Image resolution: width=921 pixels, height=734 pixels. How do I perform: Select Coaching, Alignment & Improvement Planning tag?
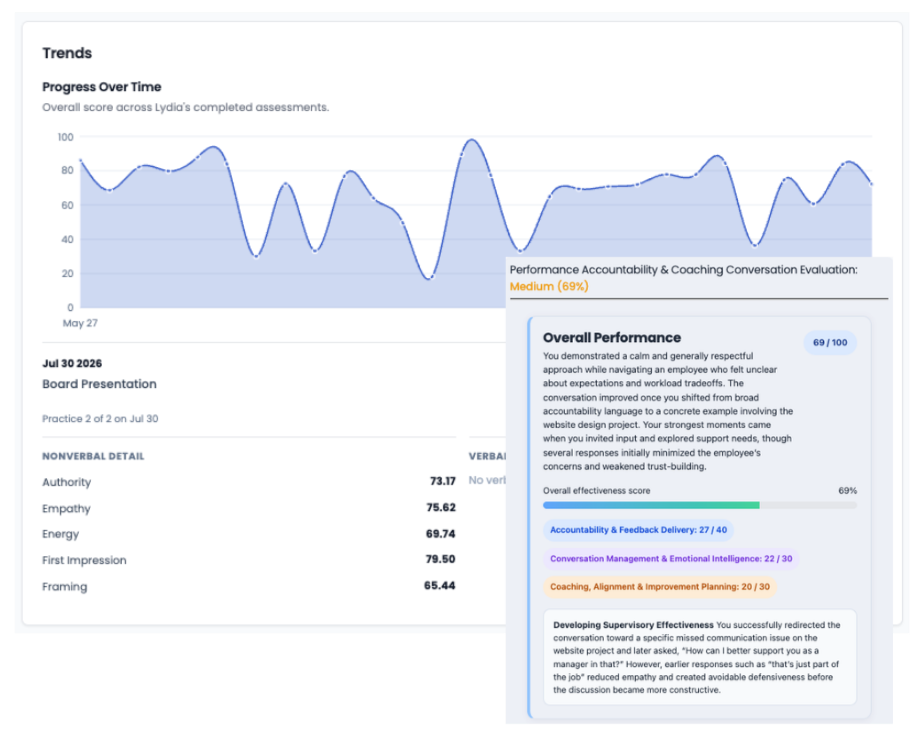click(x=660, y=587)
